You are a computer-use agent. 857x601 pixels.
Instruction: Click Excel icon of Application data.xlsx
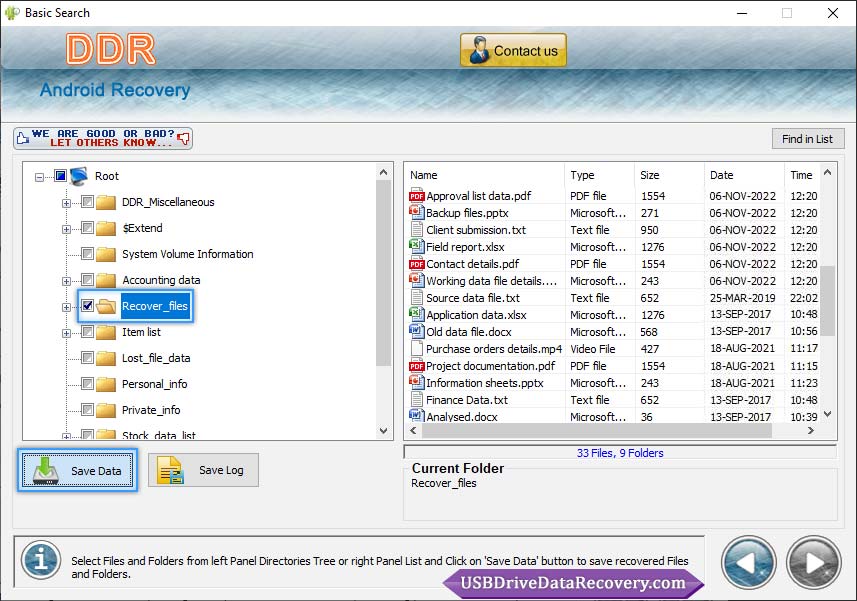[x=416, y=314]
